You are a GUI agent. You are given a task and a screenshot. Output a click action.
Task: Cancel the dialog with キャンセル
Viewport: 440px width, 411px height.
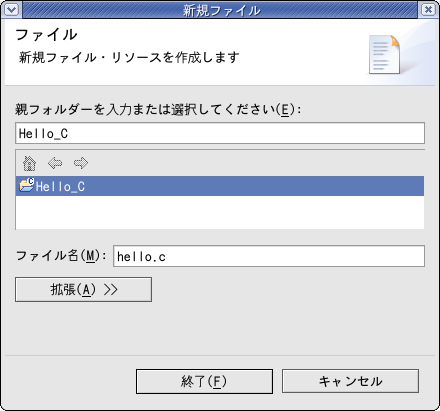click(x=350, y=381)
